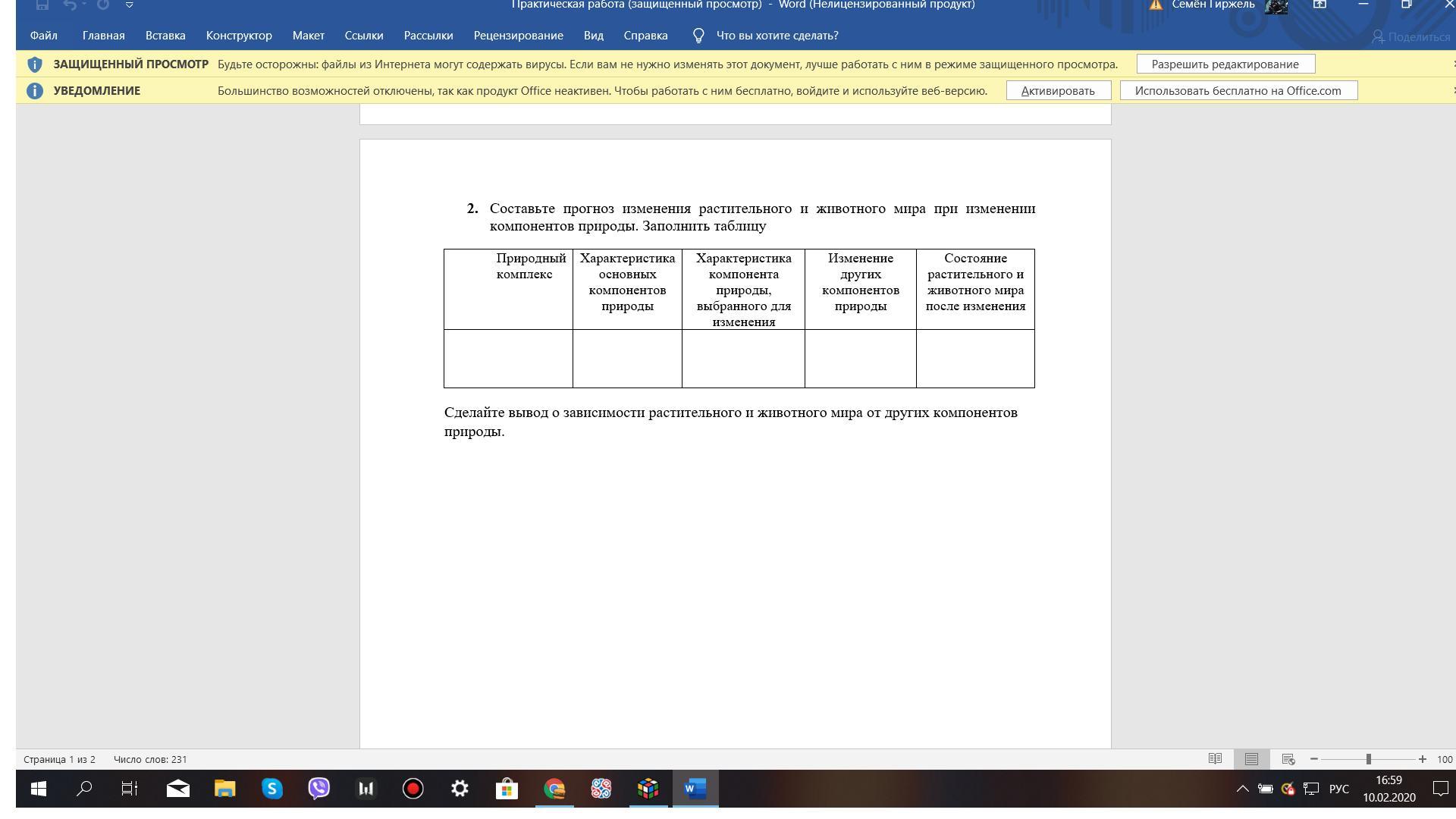Open the Mail app on taskbar
Screen dimensions: 1456x819
point(177,789)
